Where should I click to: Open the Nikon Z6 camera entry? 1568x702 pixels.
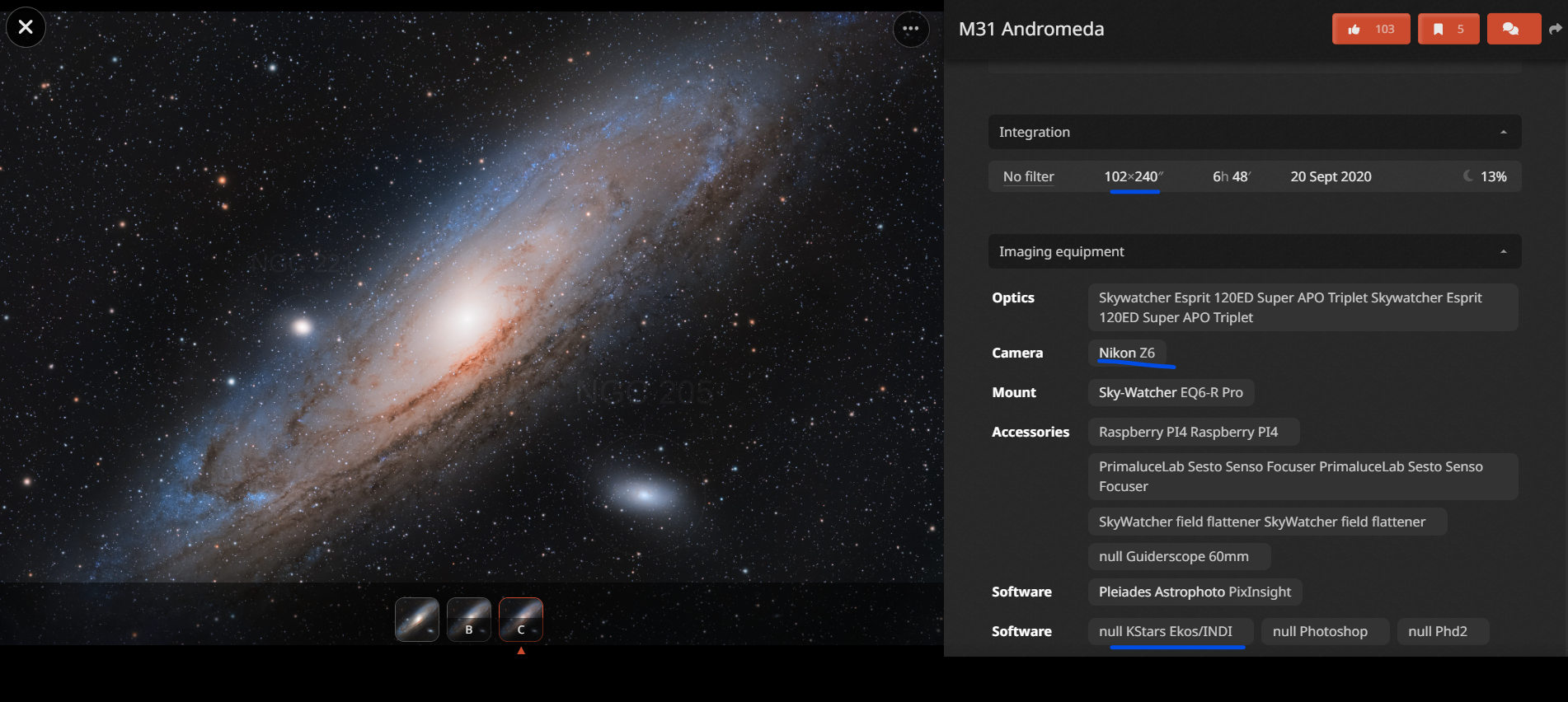tap(1127, 353)
